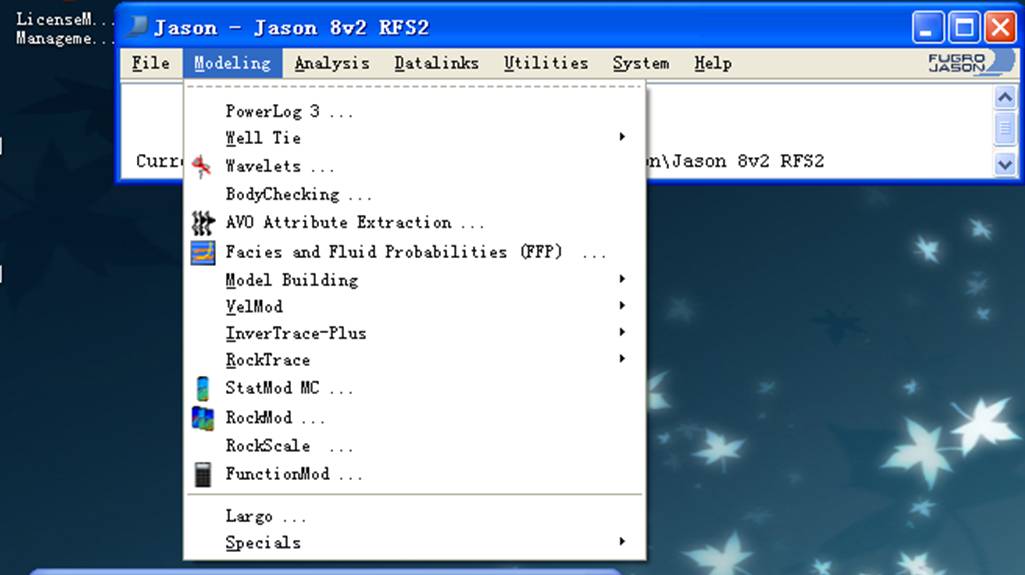Open the Help menu
Screen dimensions: 1025x575
pos(713,63)
